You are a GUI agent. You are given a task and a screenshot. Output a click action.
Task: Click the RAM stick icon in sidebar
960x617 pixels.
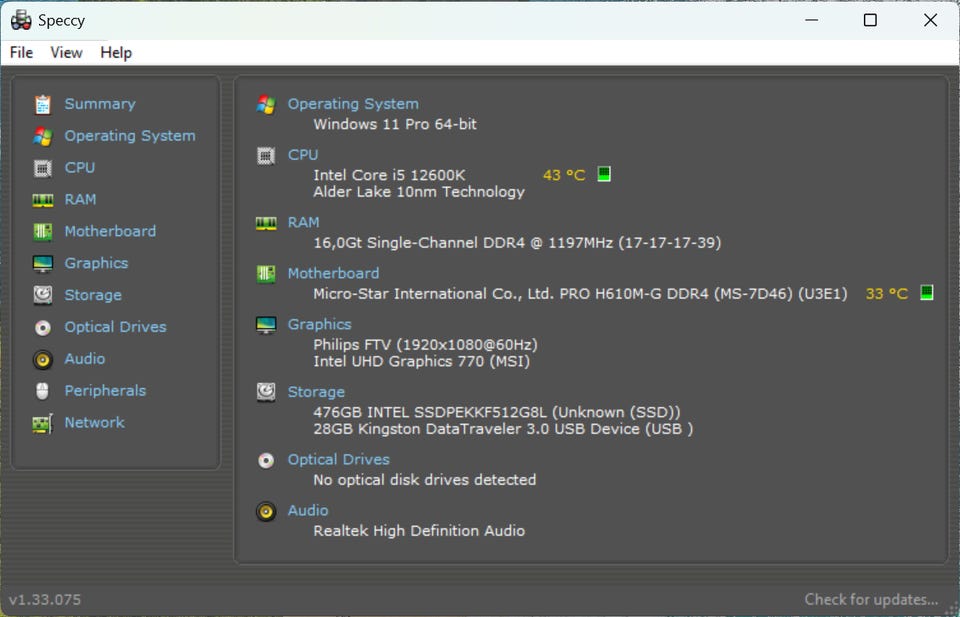pyautogui.click(x=42, y=200)
